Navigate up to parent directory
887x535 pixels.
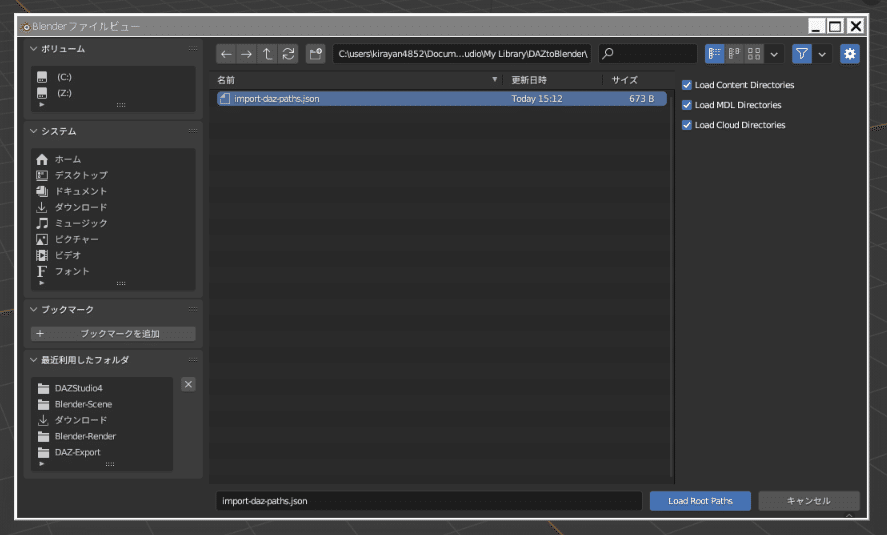[267, 54]
